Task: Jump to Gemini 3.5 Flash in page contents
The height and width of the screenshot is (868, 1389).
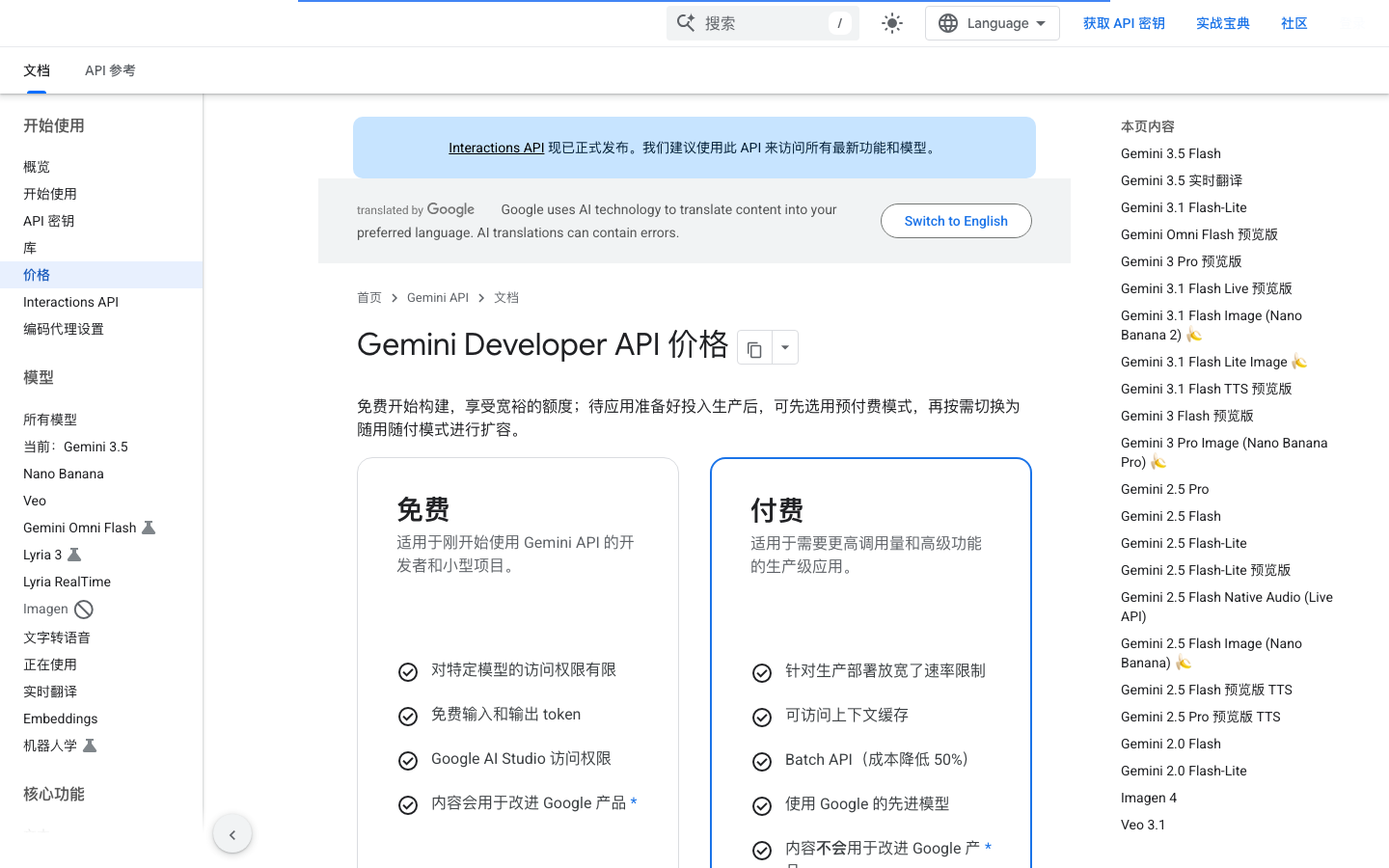Action: point(1171,153)
